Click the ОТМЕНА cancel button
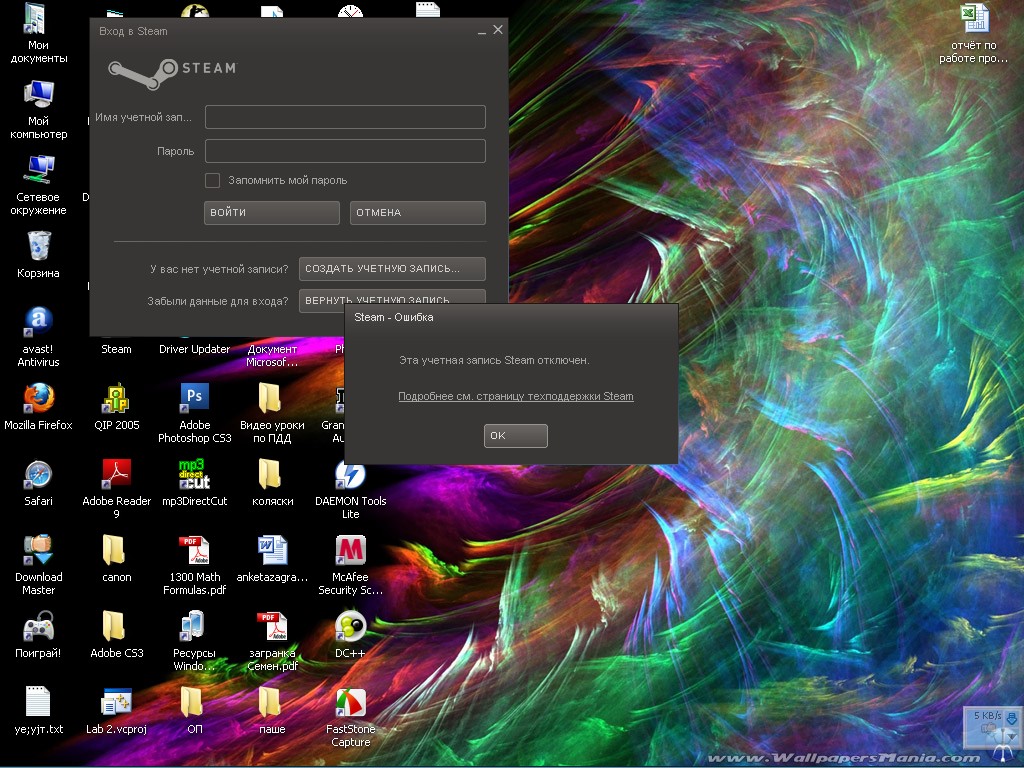Screen dimensions: 1024x768 417,213
